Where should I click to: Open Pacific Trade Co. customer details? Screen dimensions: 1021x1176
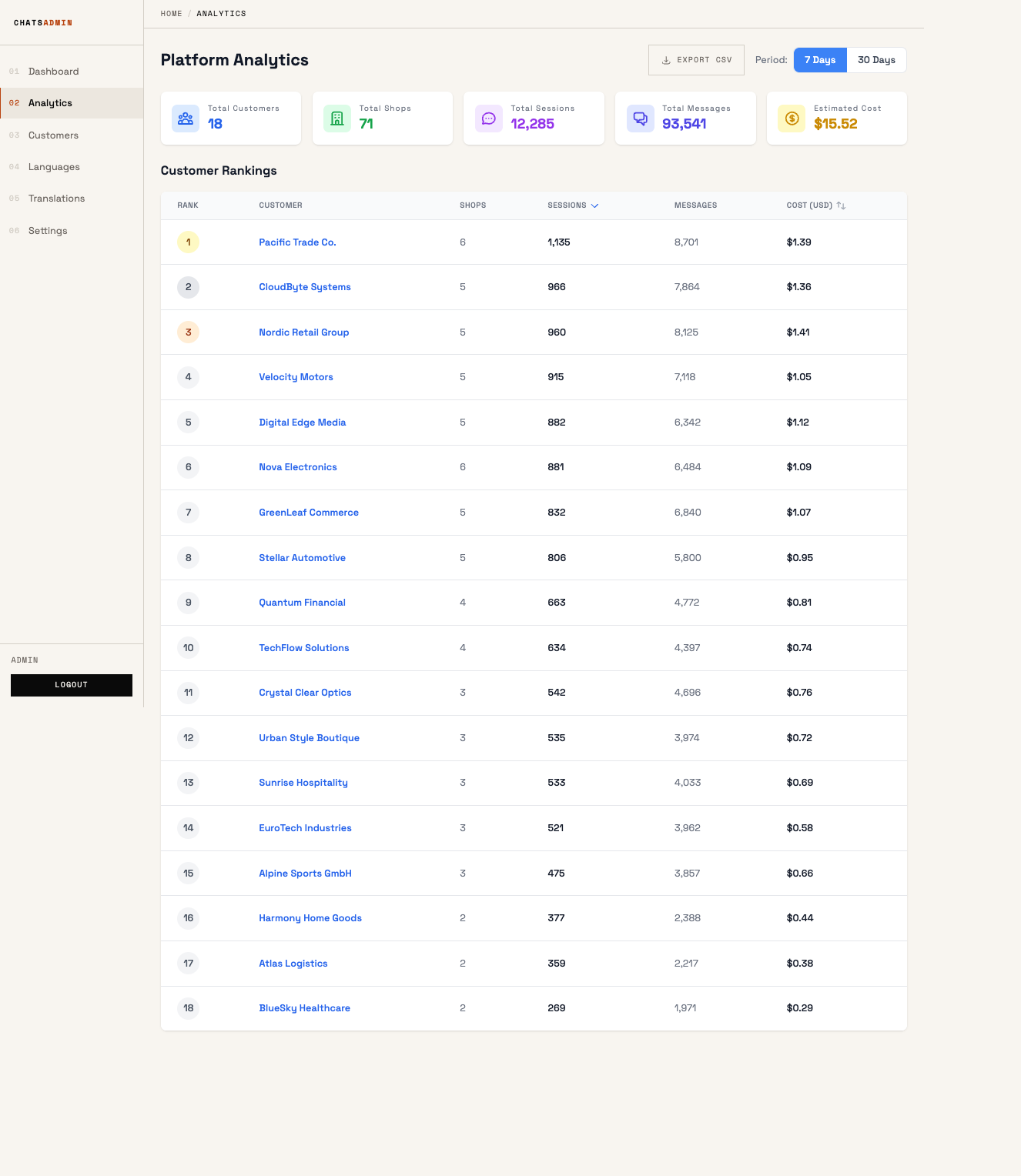297,242
